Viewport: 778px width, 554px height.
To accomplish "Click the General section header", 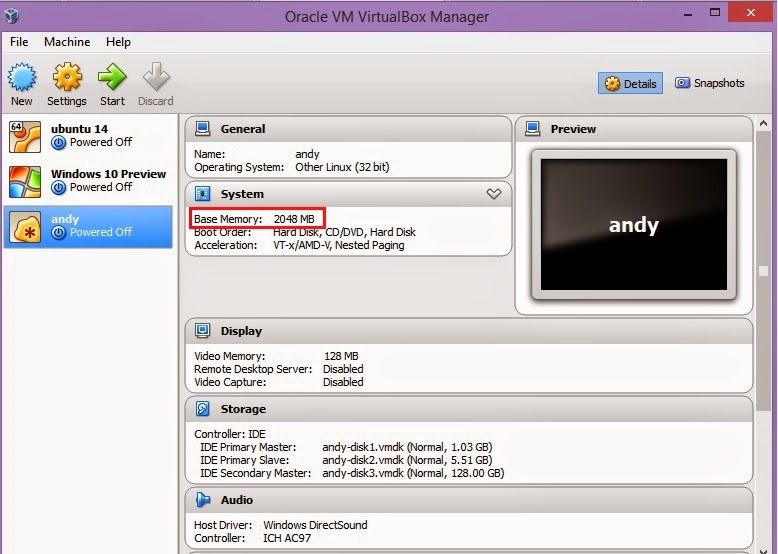I will [x=348, y=129].
